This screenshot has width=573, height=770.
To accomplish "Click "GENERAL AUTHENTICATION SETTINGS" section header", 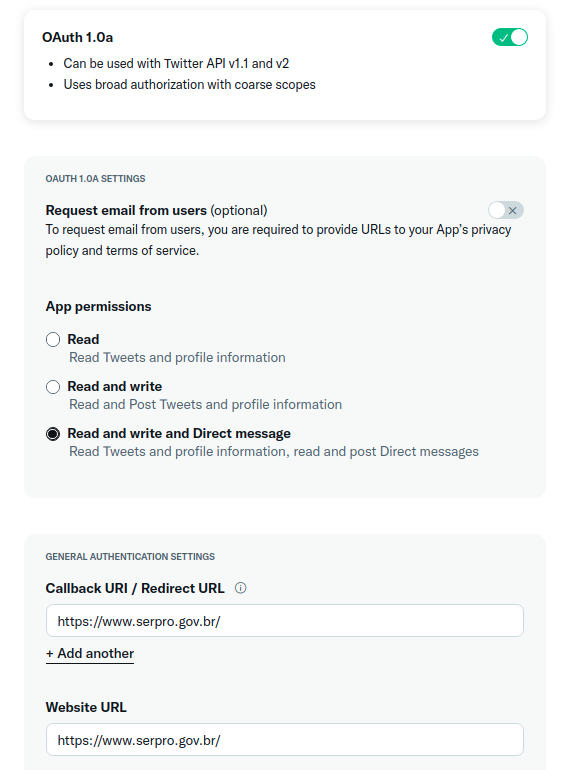I will point(130,557).
